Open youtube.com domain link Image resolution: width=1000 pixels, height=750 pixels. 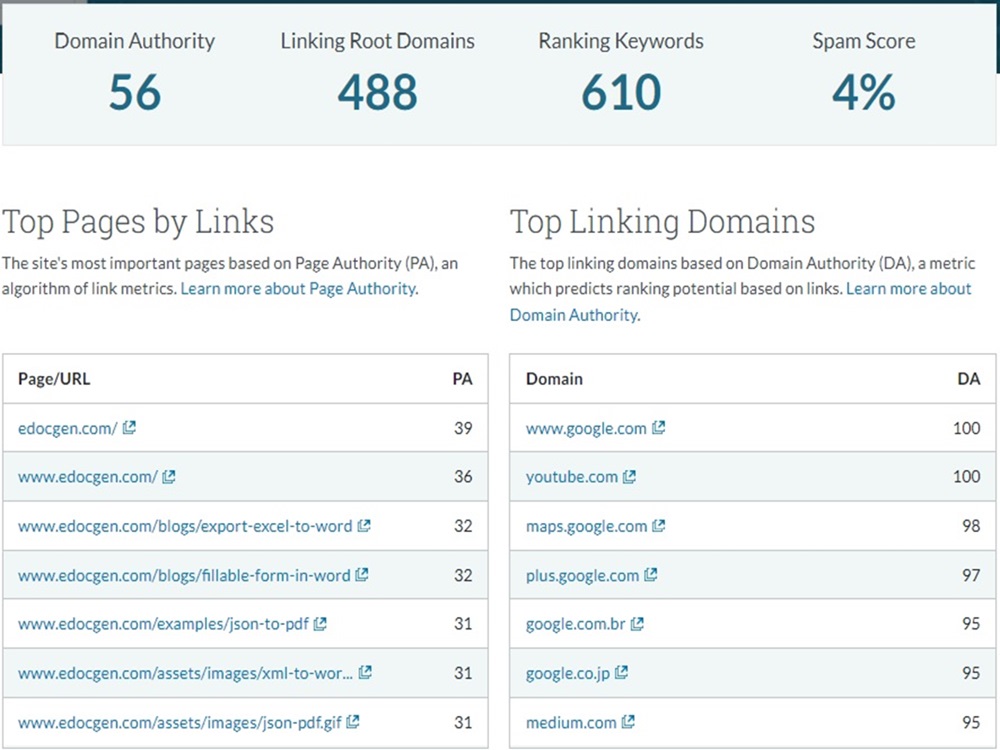coord(571,477)
